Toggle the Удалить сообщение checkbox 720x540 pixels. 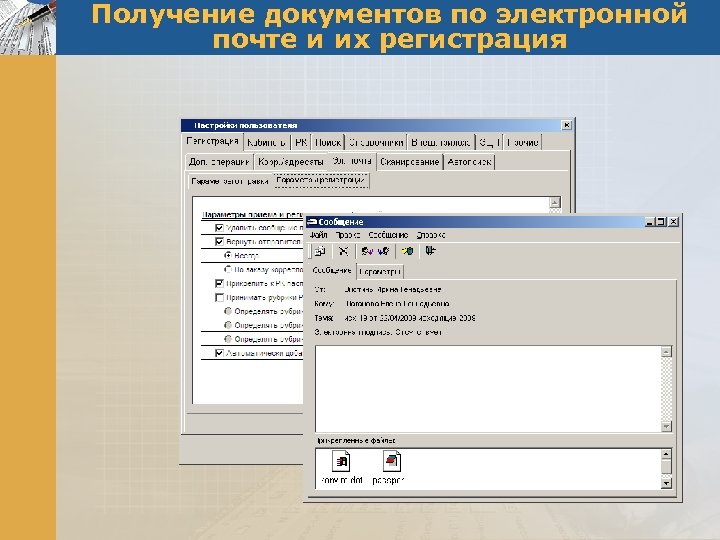[219, 228]
